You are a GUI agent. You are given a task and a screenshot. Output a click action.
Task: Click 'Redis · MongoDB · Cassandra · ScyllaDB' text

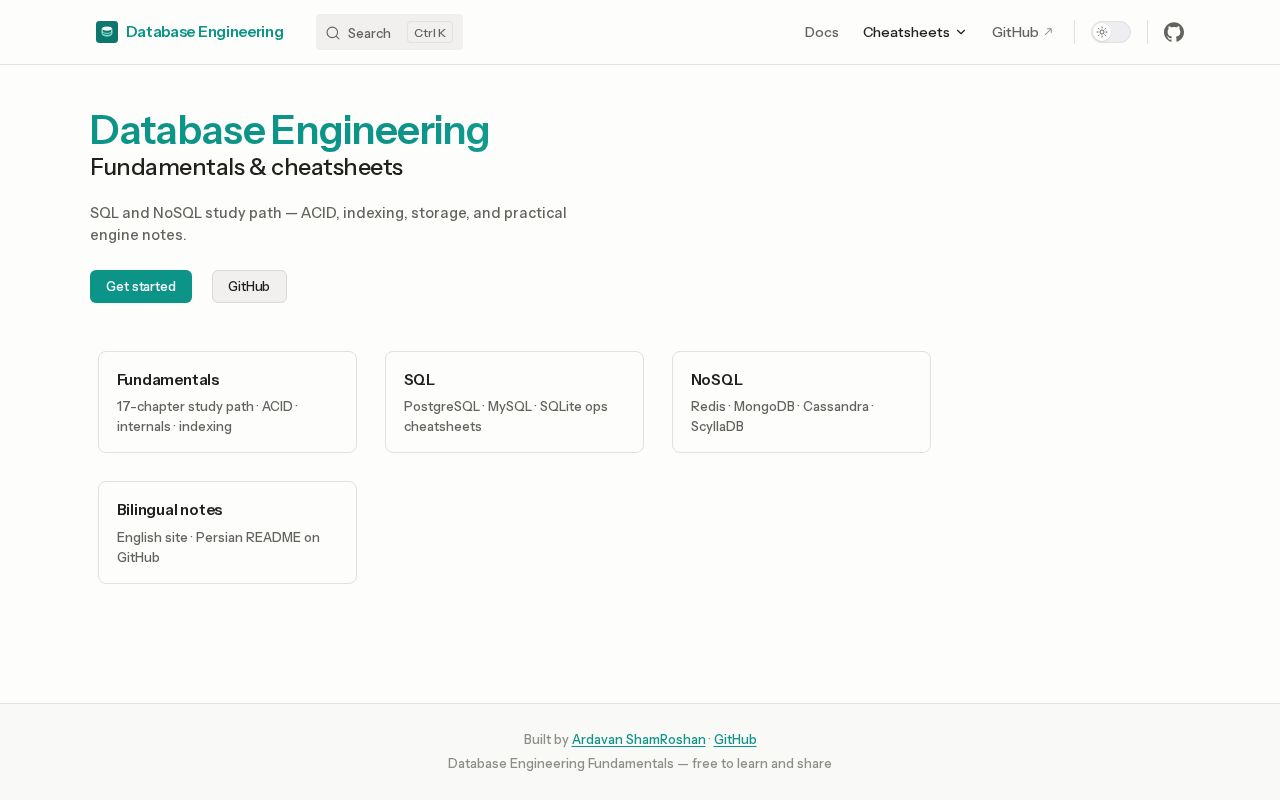click(783, 416)
